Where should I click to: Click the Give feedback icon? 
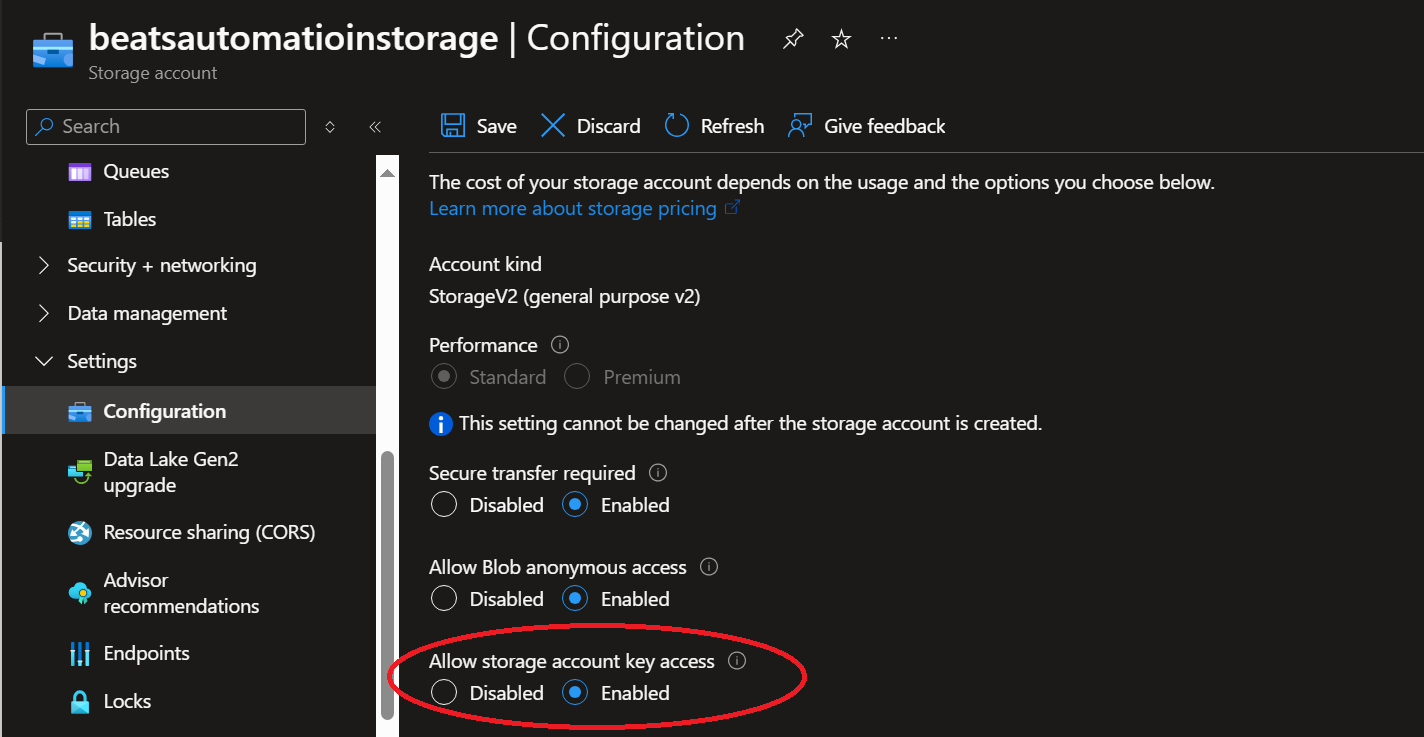click(x=799, y=126)
